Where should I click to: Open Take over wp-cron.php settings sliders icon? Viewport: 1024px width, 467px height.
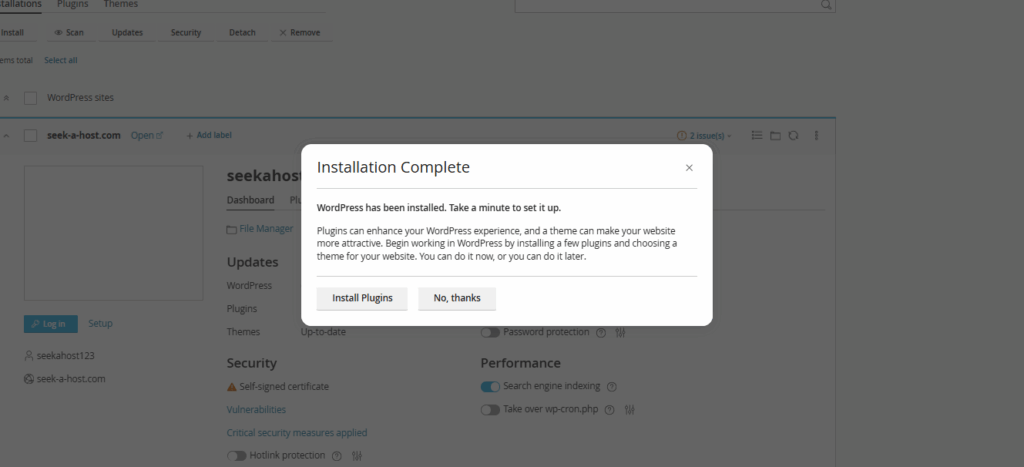click(630, 410)
